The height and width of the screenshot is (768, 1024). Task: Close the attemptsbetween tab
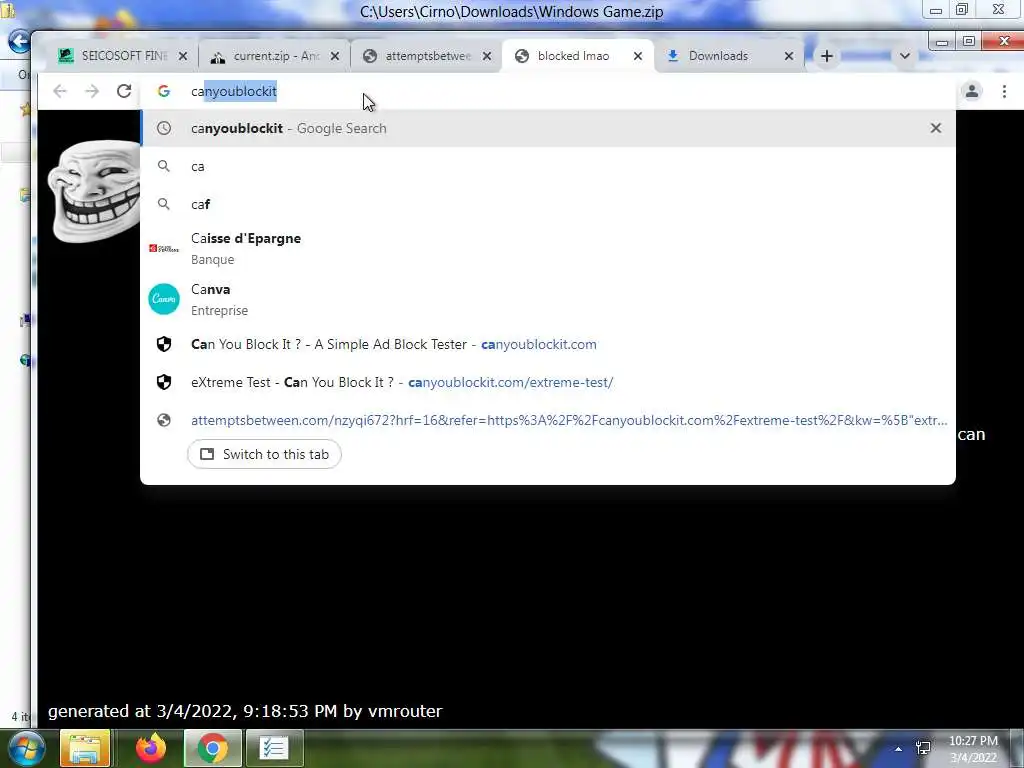[487, 56]
